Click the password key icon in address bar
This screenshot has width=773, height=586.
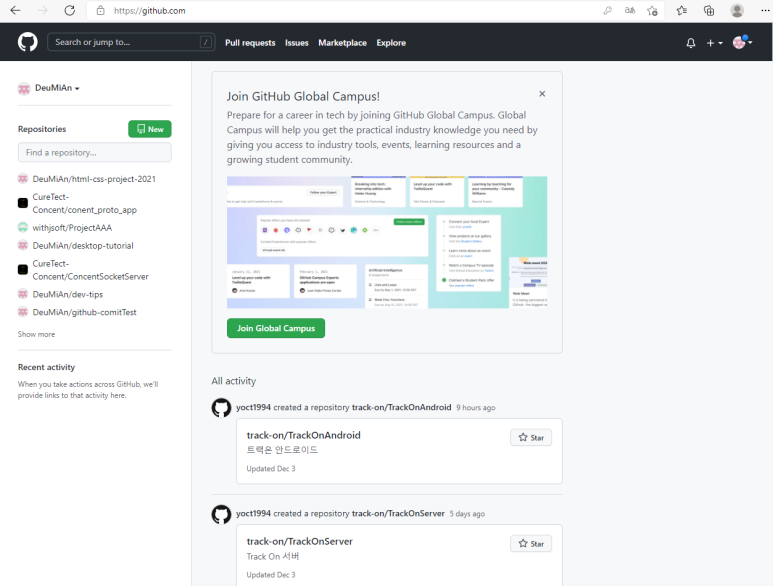pos(607,10)
